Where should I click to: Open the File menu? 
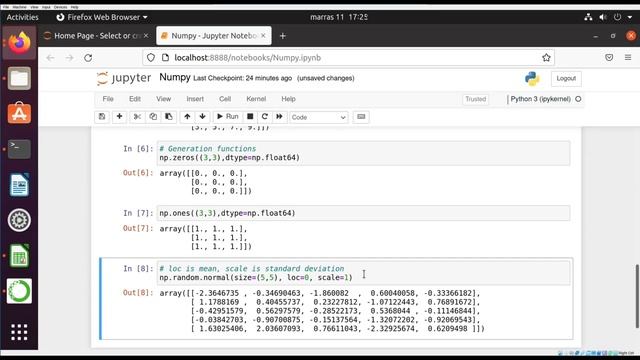[x=108, y=99]
